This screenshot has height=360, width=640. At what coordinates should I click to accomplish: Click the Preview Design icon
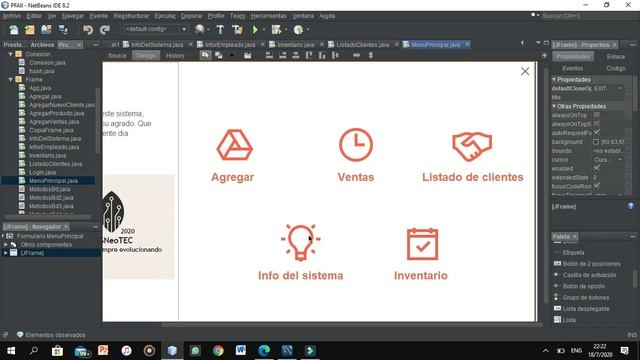tap(247, 55)
